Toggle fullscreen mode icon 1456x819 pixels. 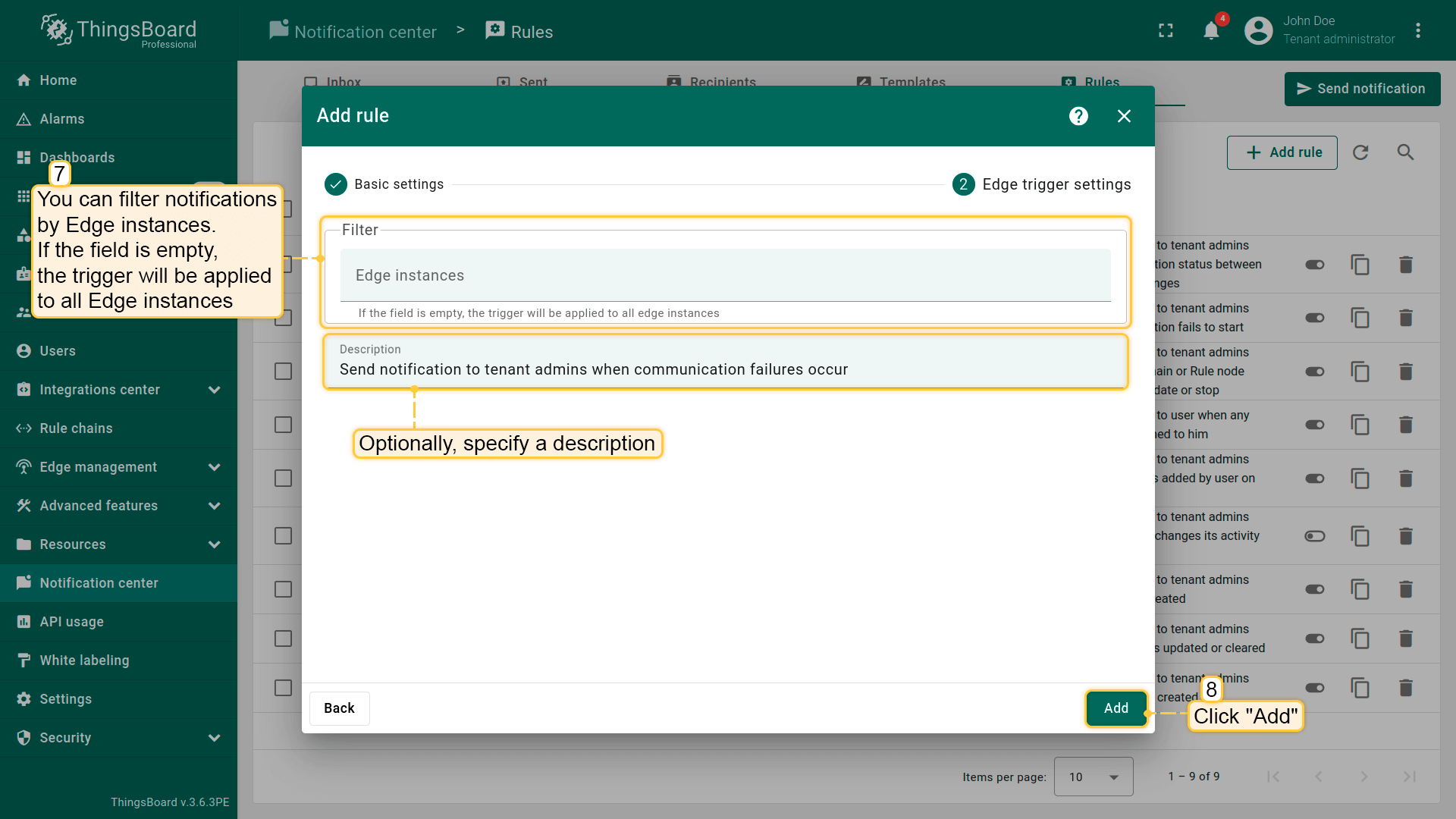click(1166, 31)
